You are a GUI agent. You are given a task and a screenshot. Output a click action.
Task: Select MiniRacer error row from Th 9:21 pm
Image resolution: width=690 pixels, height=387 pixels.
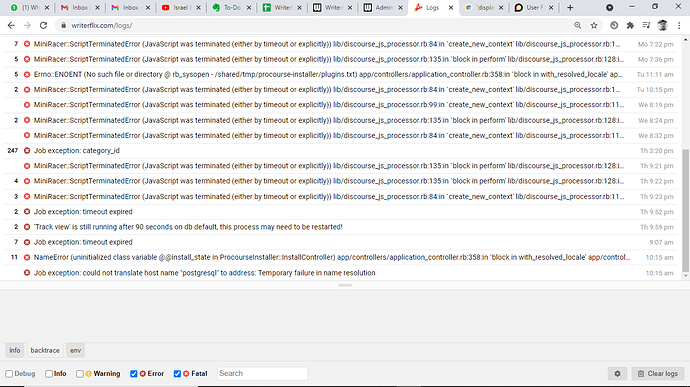(340, 166)
